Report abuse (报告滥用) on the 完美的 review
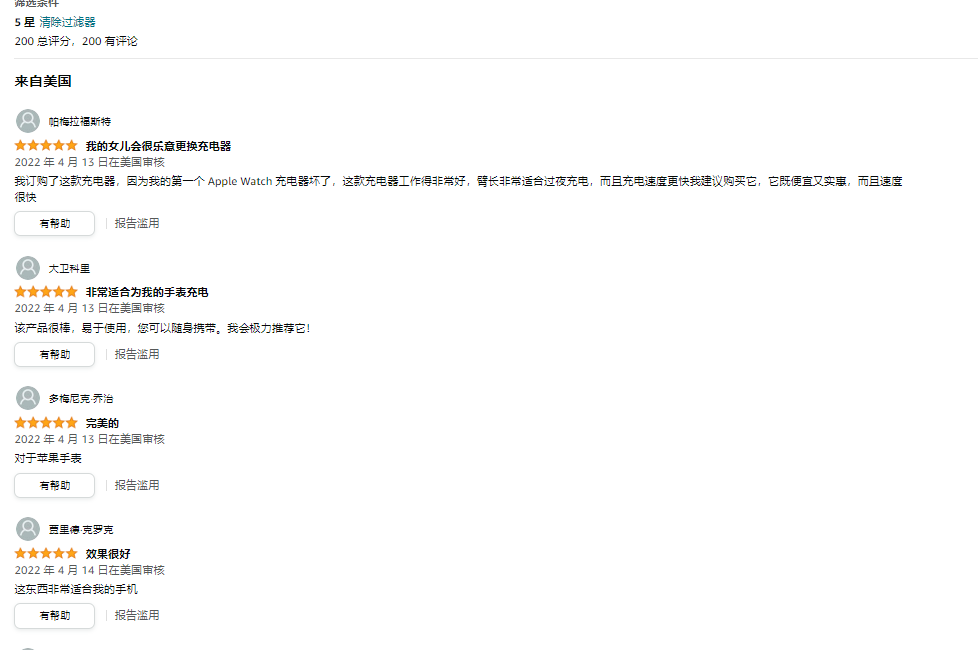 click(137, 485)
